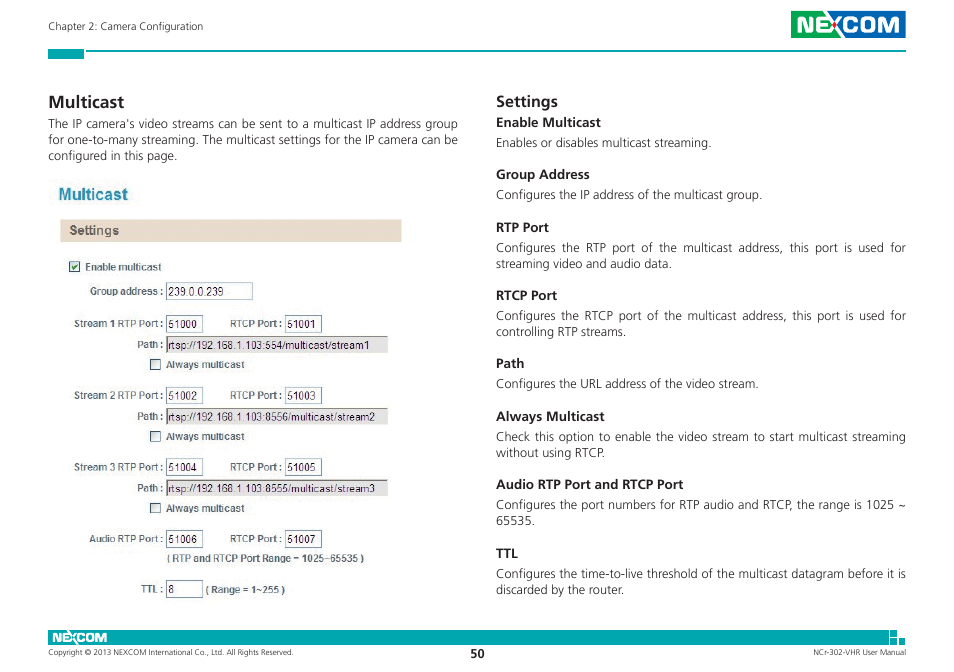Click the NEXCOM logo in header
Image resolution: width=954 pixels, height=672 pixels.
pyautogui.click(x=848, y=24)
